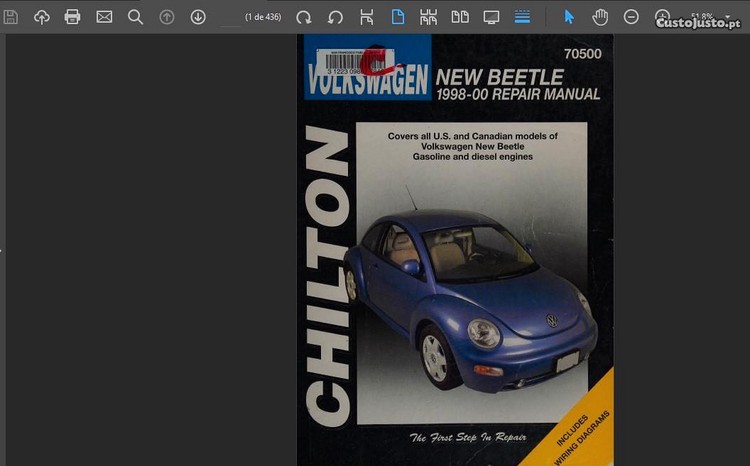750x466 pixels.
Task: Rotate page clockwise
Action: tap(304, 17)
